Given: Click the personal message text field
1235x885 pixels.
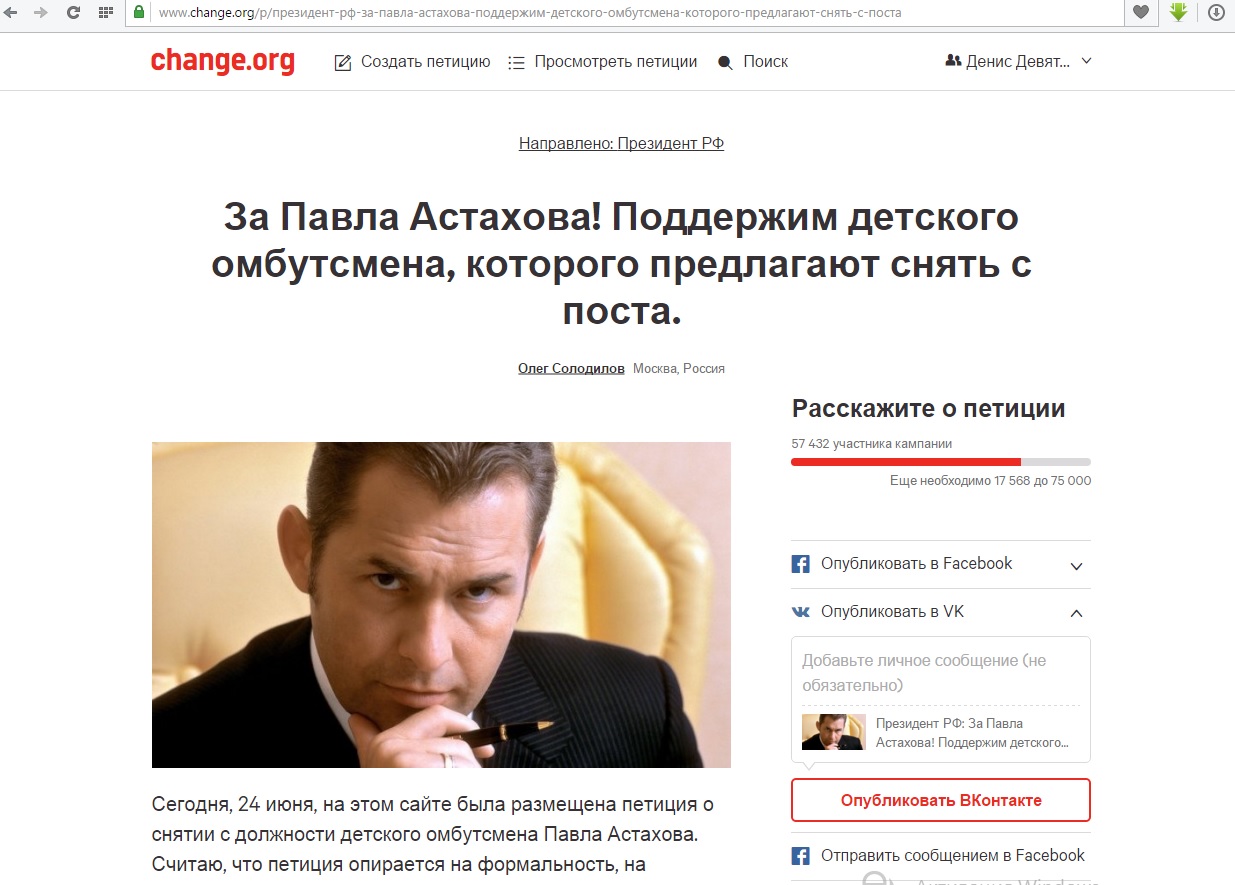Looking at the screenshot, I should coord(941,673).
